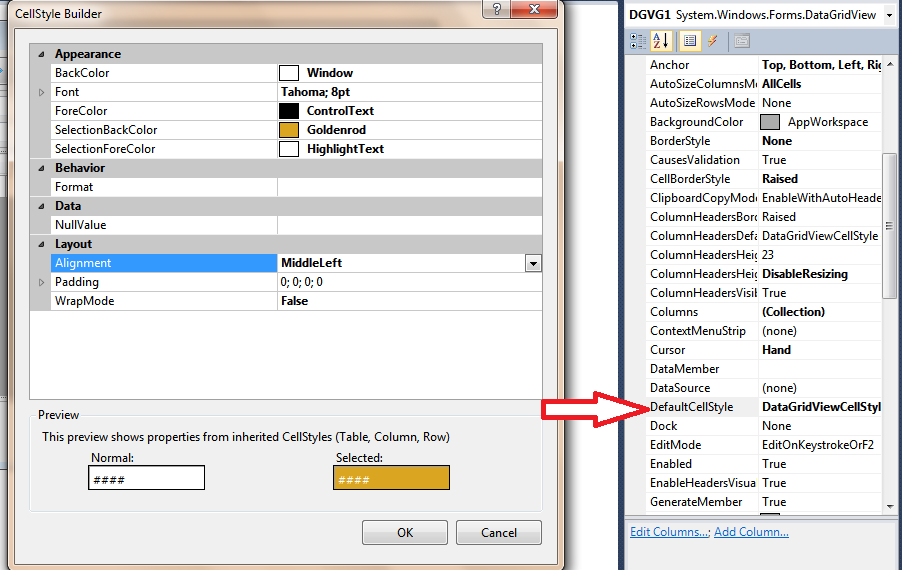Show the Properties list page
This screenshot has height=570, width=902.
(689, 41)
